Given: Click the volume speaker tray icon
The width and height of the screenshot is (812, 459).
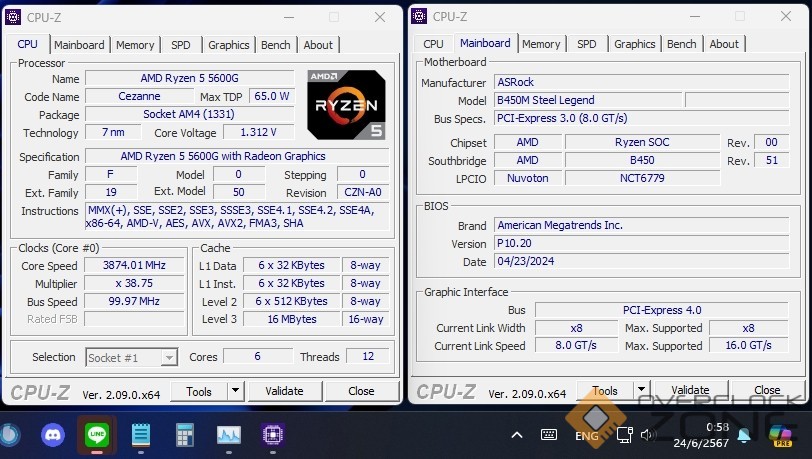Looking at the screenshot, I should click(x=647, y=435).
